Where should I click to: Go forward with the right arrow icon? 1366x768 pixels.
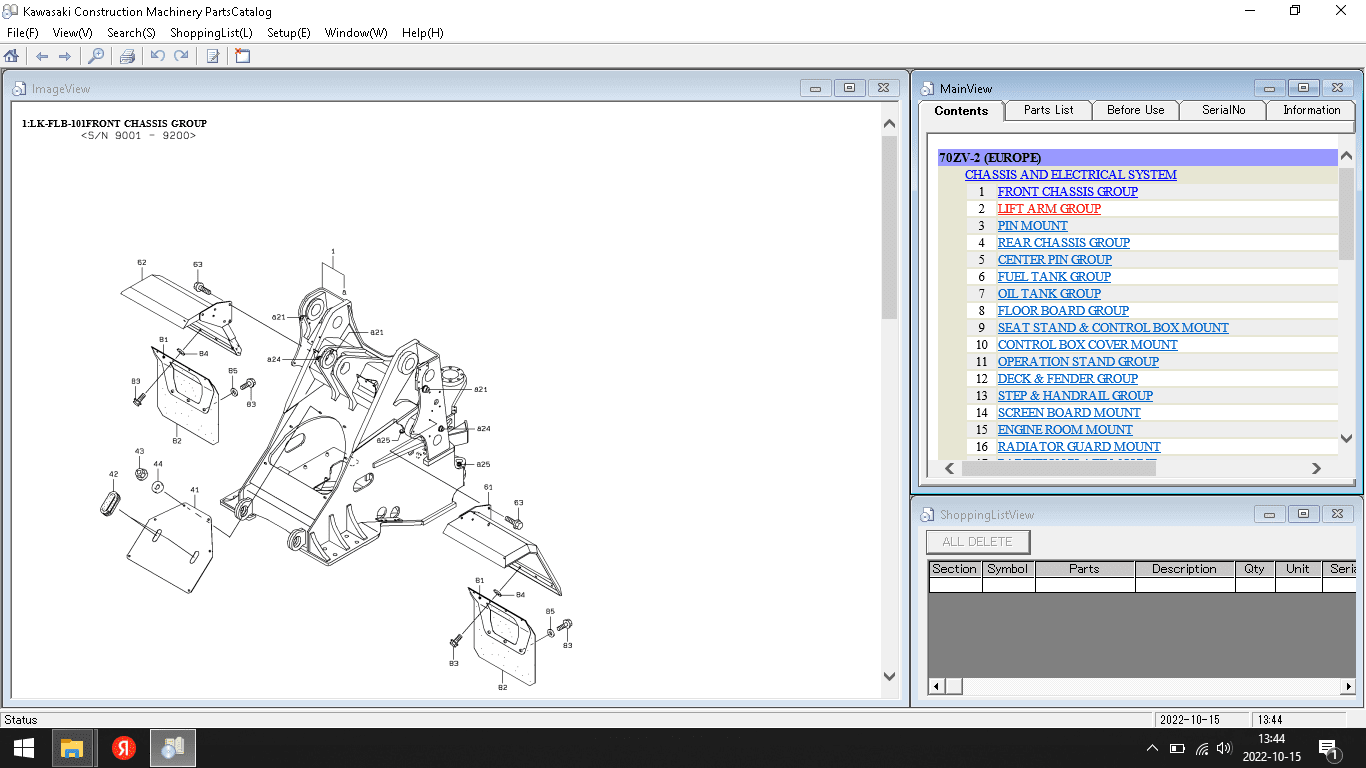click(x=65, y=56)
